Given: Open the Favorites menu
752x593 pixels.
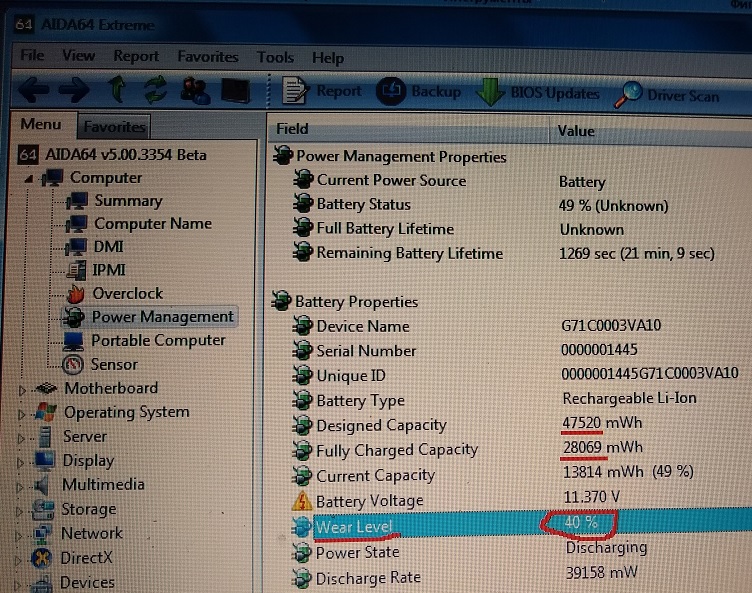Looking at the screenshot, I should tap(208, 57).
